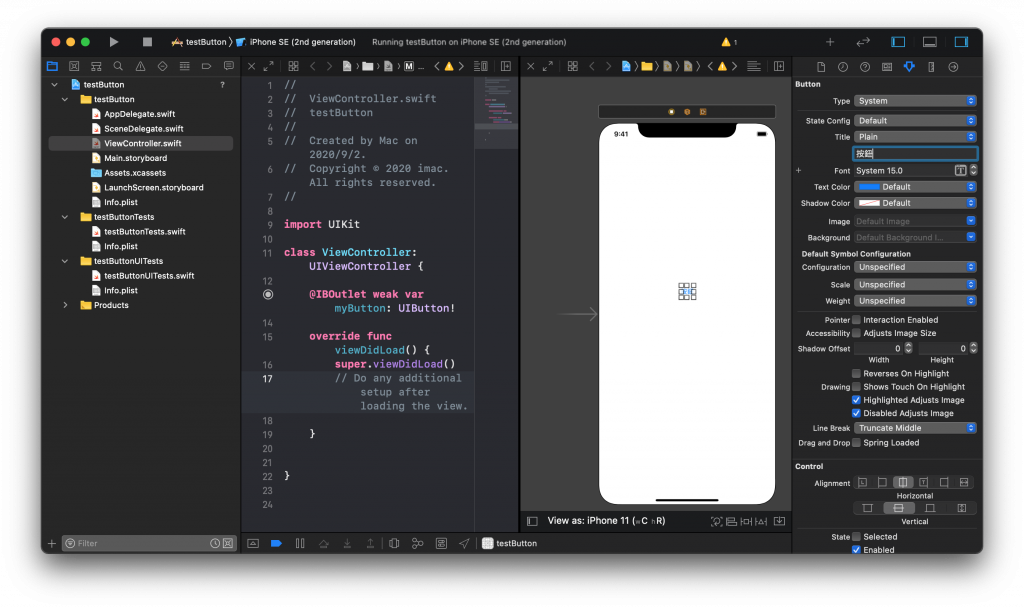Uncheck Highlighted Adjusts Image
This screenshot has width=1024, height=608.
point(856,400)
